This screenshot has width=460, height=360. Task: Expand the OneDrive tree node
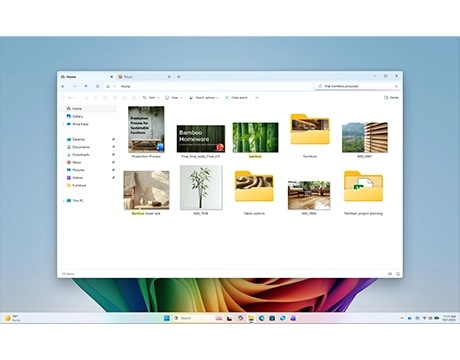63,124
